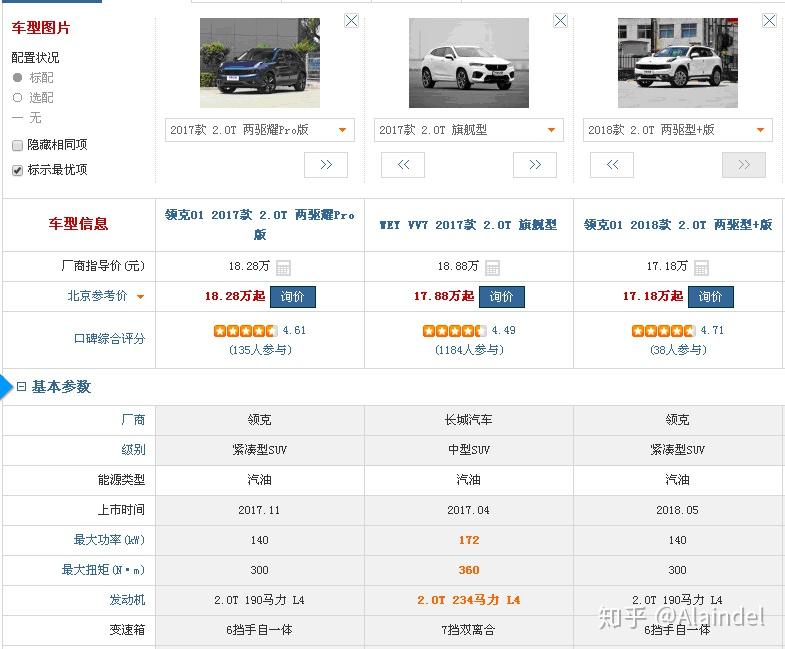Remove the WEY VV7 with its X icon
The width and height of the screenshot is (785, 649).
pos(560,21)
